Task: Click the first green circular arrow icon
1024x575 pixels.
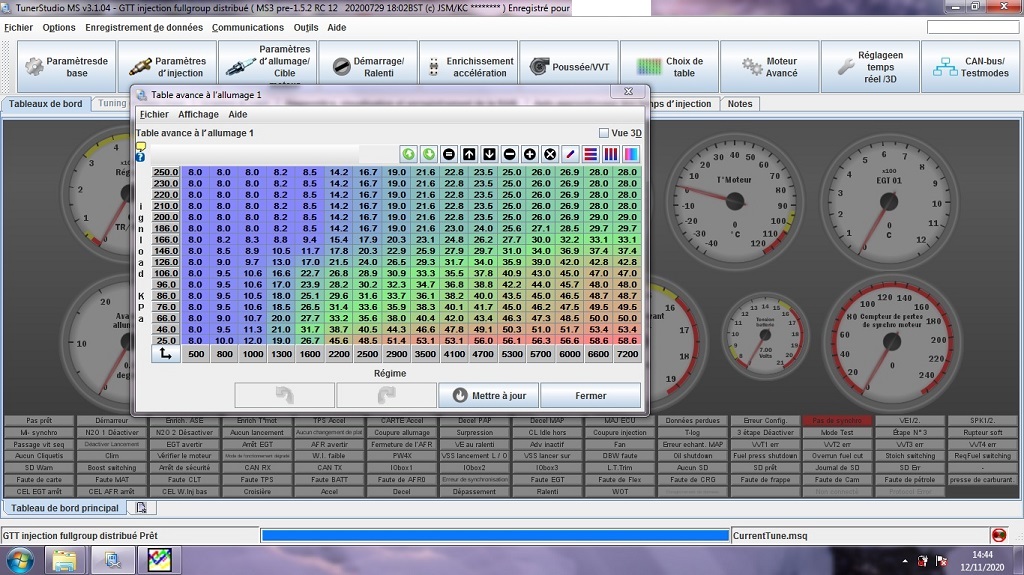Action: point(408,154)
